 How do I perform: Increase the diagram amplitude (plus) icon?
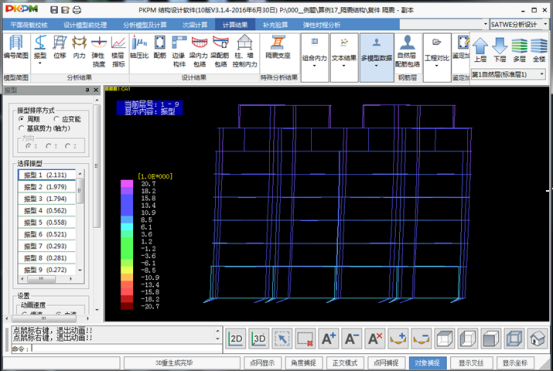coord(398,339)
